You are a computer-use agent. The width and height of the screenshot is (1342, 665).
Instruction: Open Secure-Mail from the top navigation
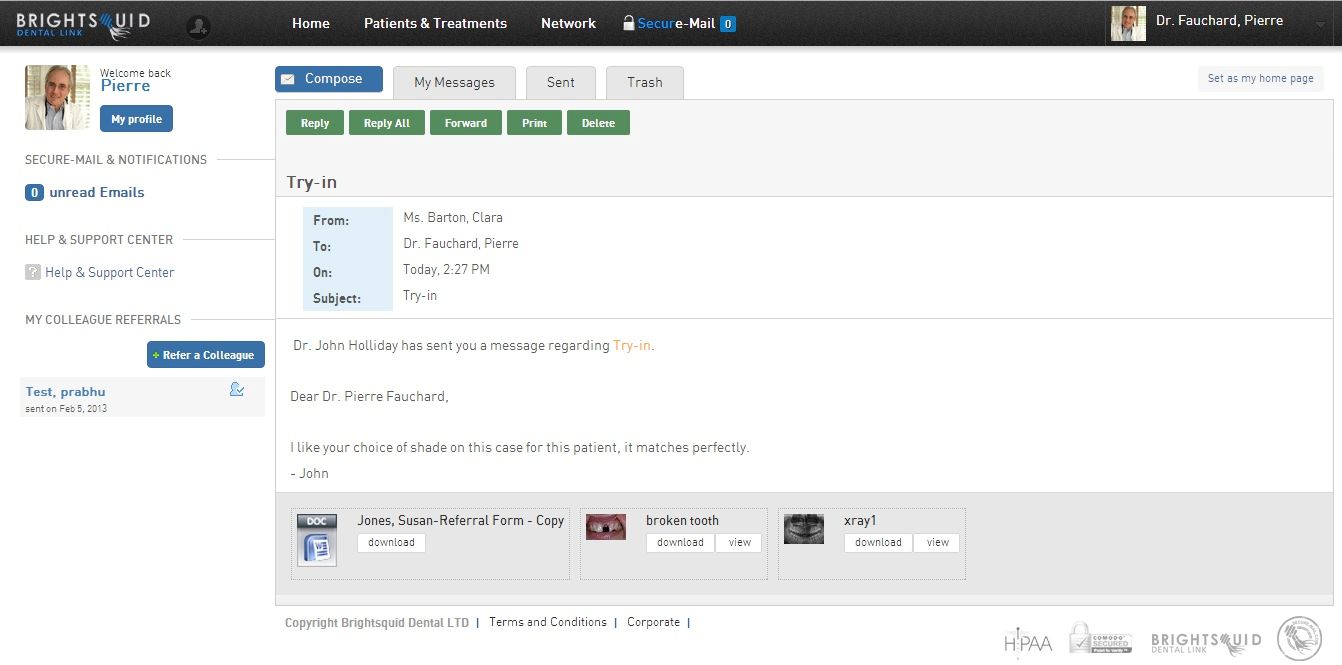676,23
